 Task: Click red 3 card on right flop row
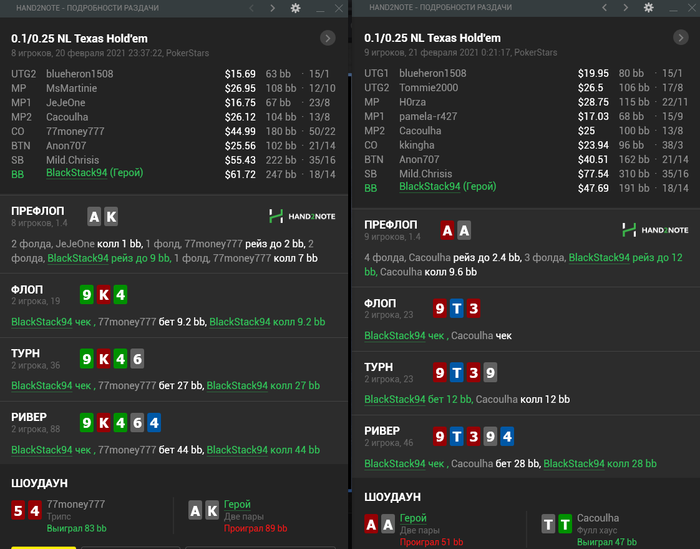point(474,308)
